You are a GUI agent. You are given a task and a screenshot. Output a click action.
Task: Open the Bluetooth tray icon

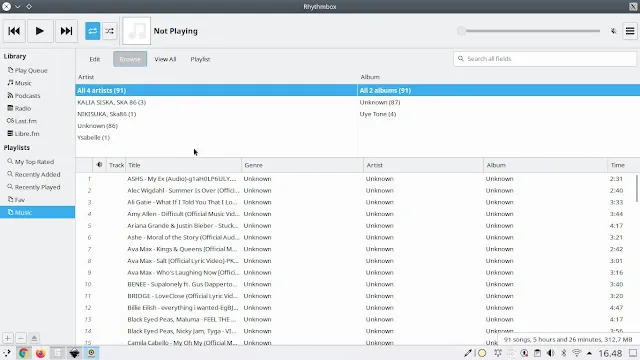pyautogui.click(x=564, y=353)
